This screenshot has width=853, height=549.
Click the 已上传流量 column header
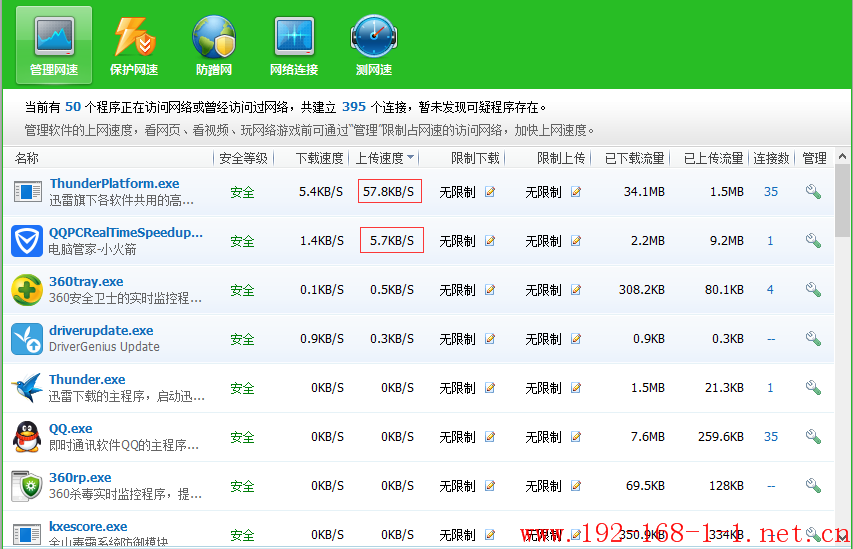[713, 158]
